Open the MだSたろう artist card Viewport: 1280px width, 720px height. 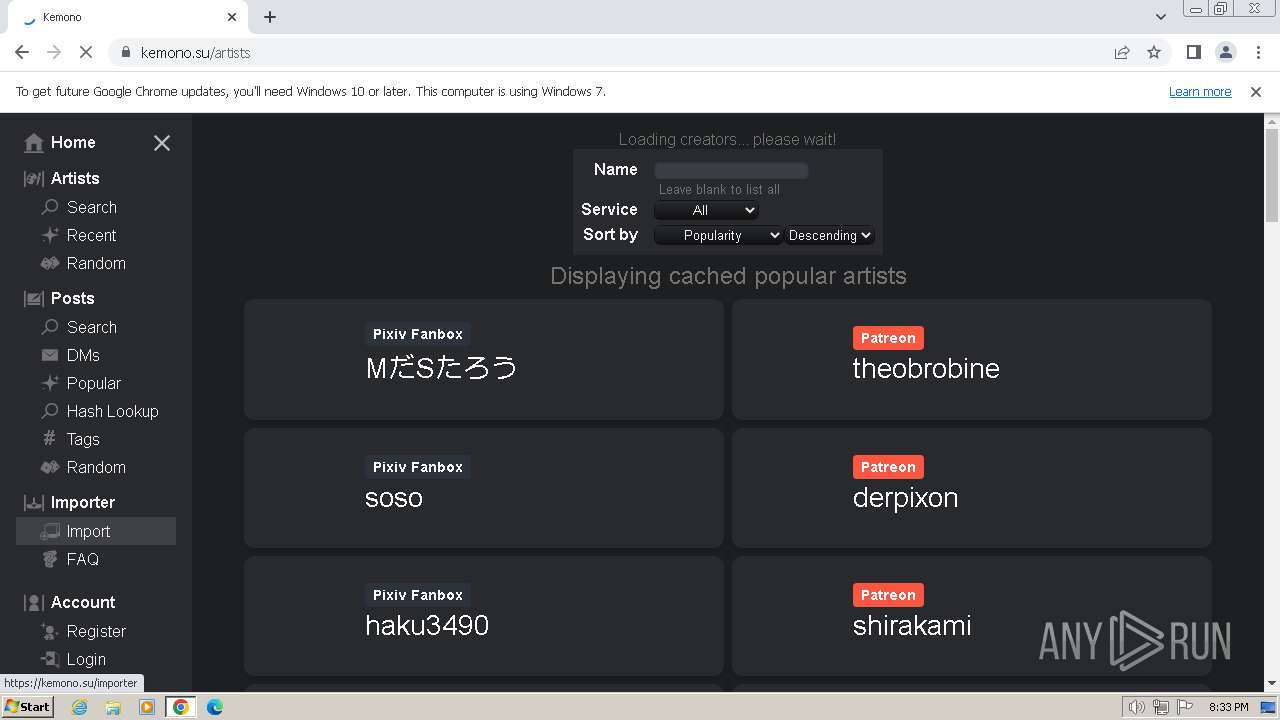coord(484,359)
